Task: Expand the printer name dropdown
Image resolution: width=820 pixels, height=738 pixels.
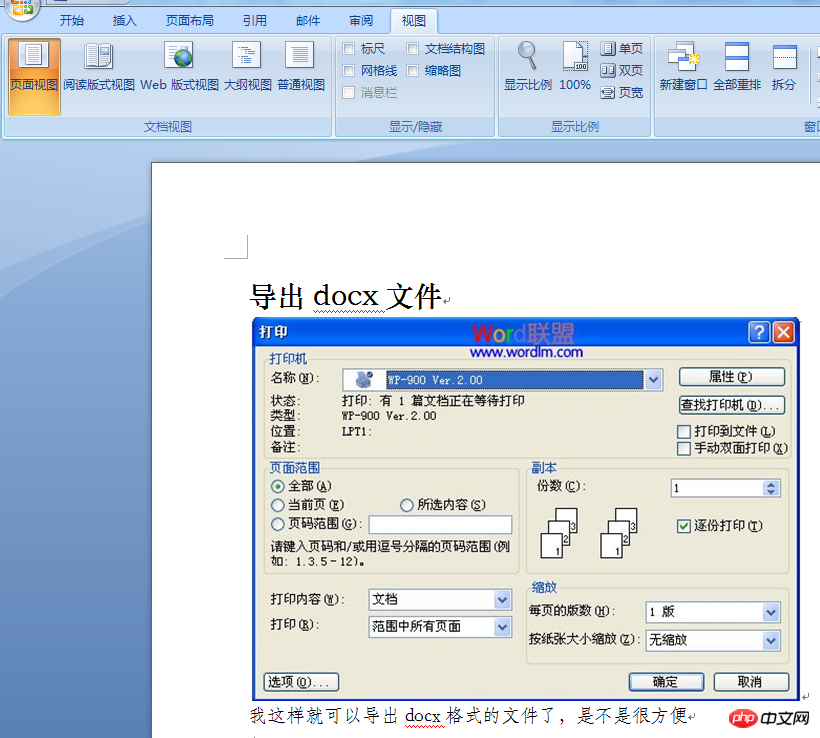Action: click(x=653, y=380)
